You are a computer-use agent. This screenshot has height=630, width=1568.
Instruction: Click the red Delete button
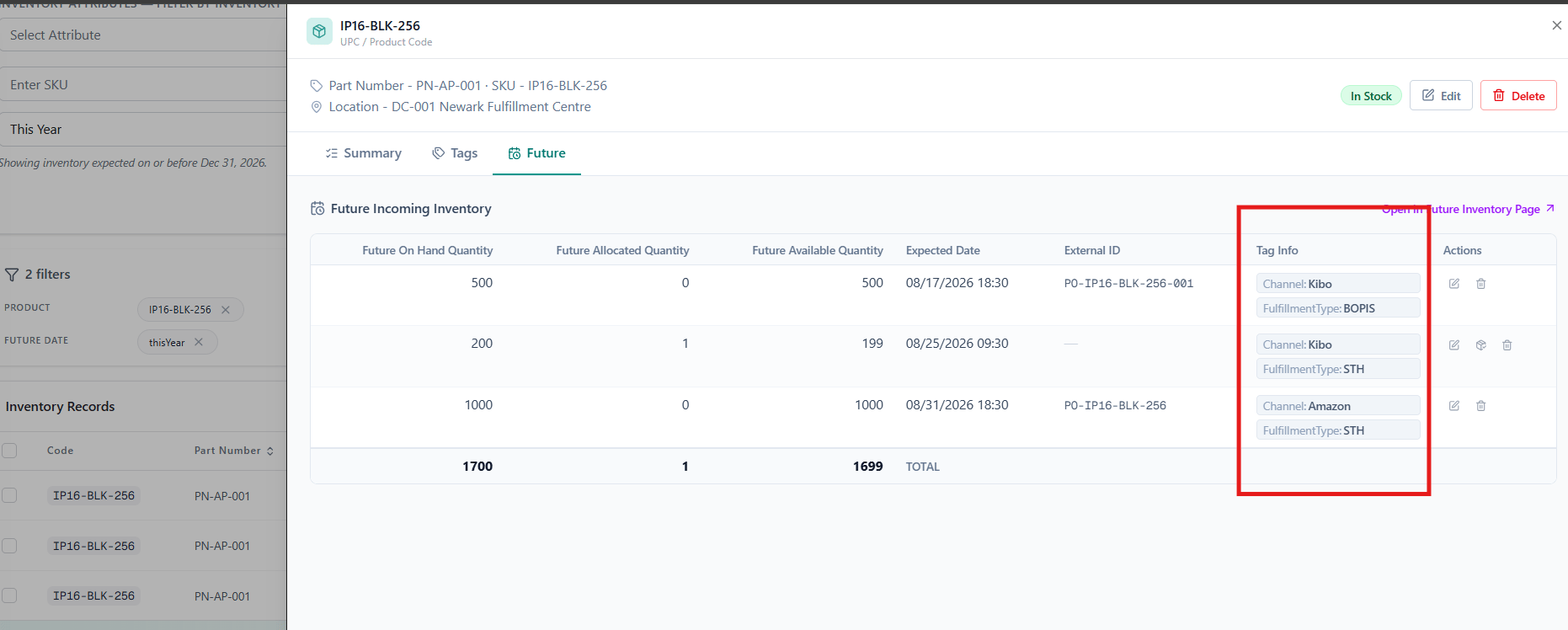(1518, 96)
